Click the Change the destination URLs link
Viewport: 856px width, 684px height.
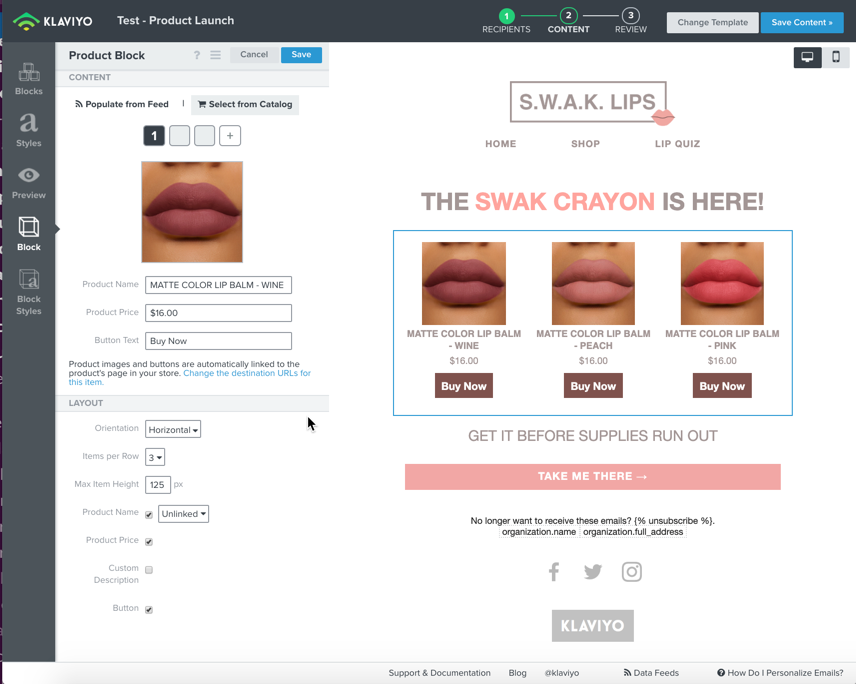coord(246,373)
